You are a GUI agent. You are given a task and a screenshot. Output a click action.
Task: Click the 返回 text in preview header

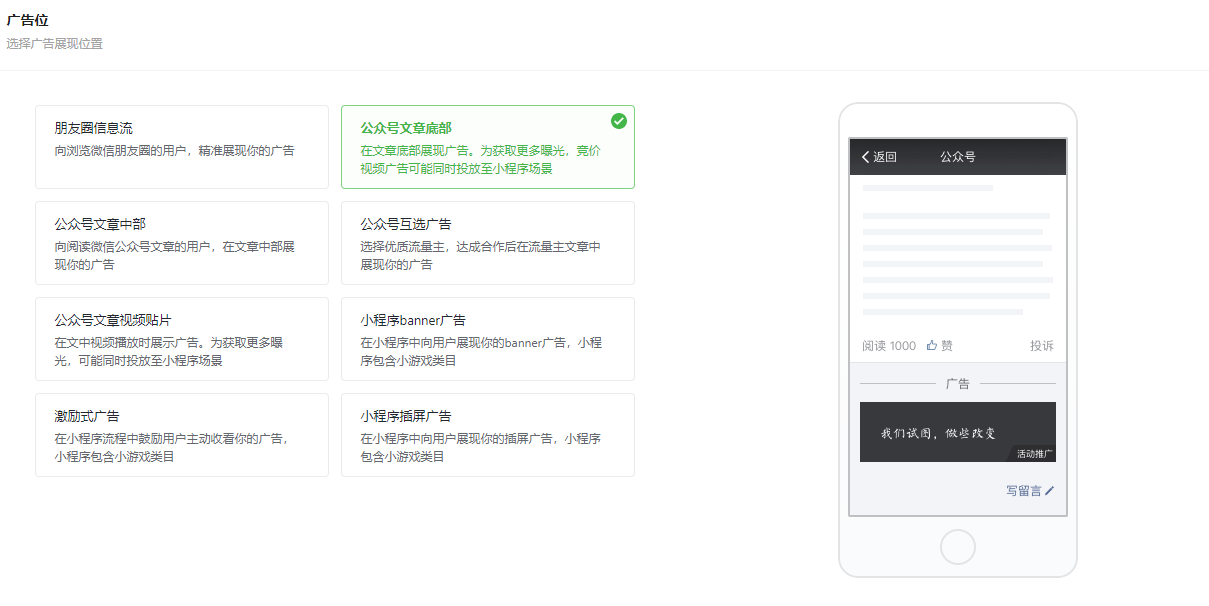tap(885, 157)
